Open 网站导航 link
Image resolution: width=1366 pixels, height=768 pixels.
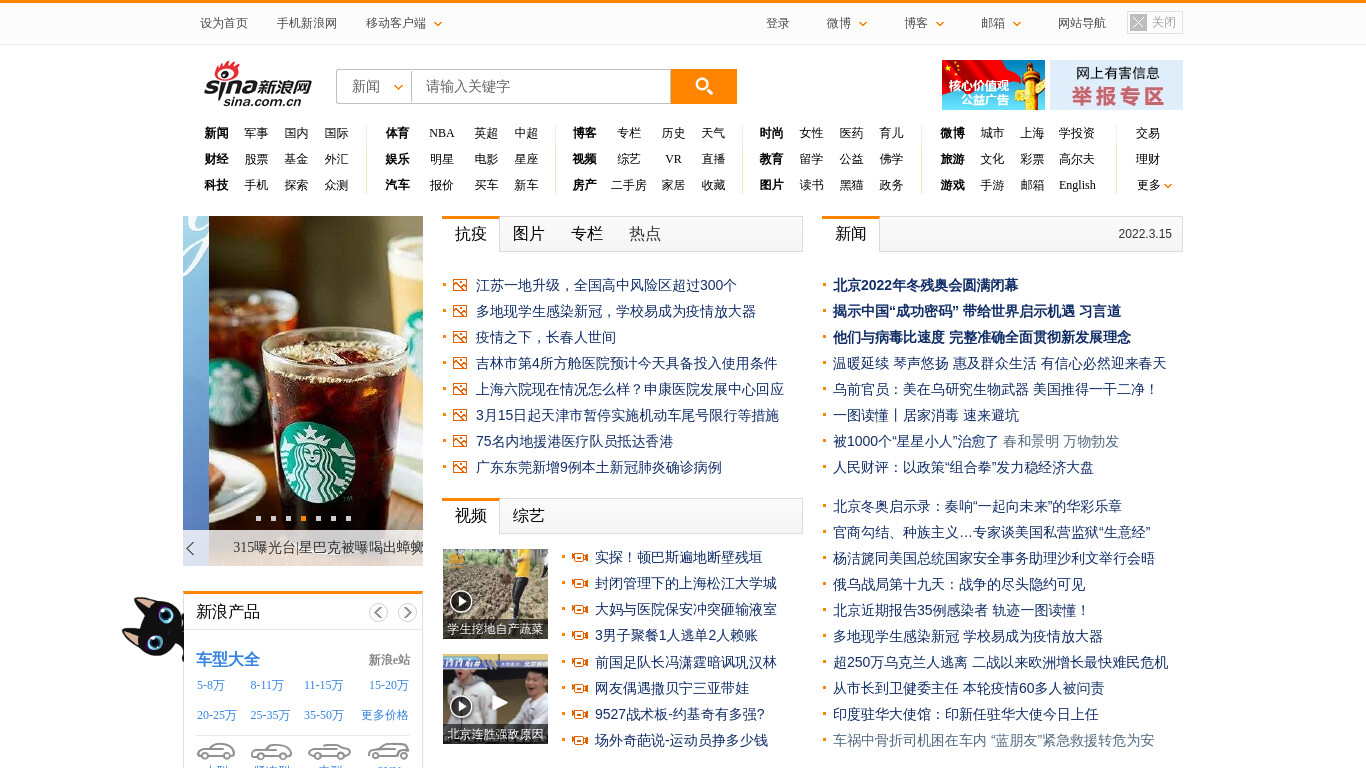tap(1082, 23)
